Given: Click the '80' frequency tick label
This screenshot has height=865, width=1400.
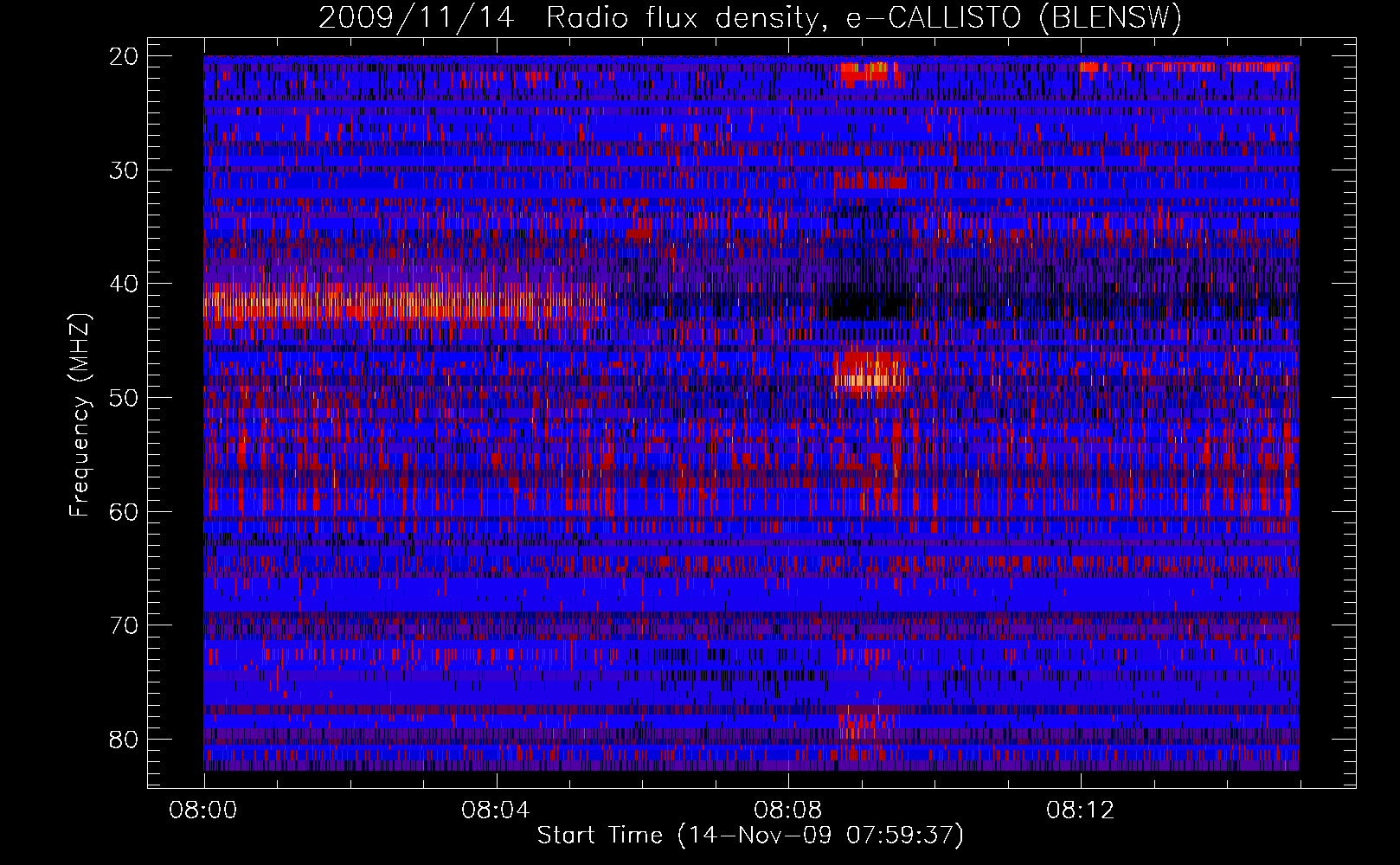Looking at the screenshot, I should point(125,740).
